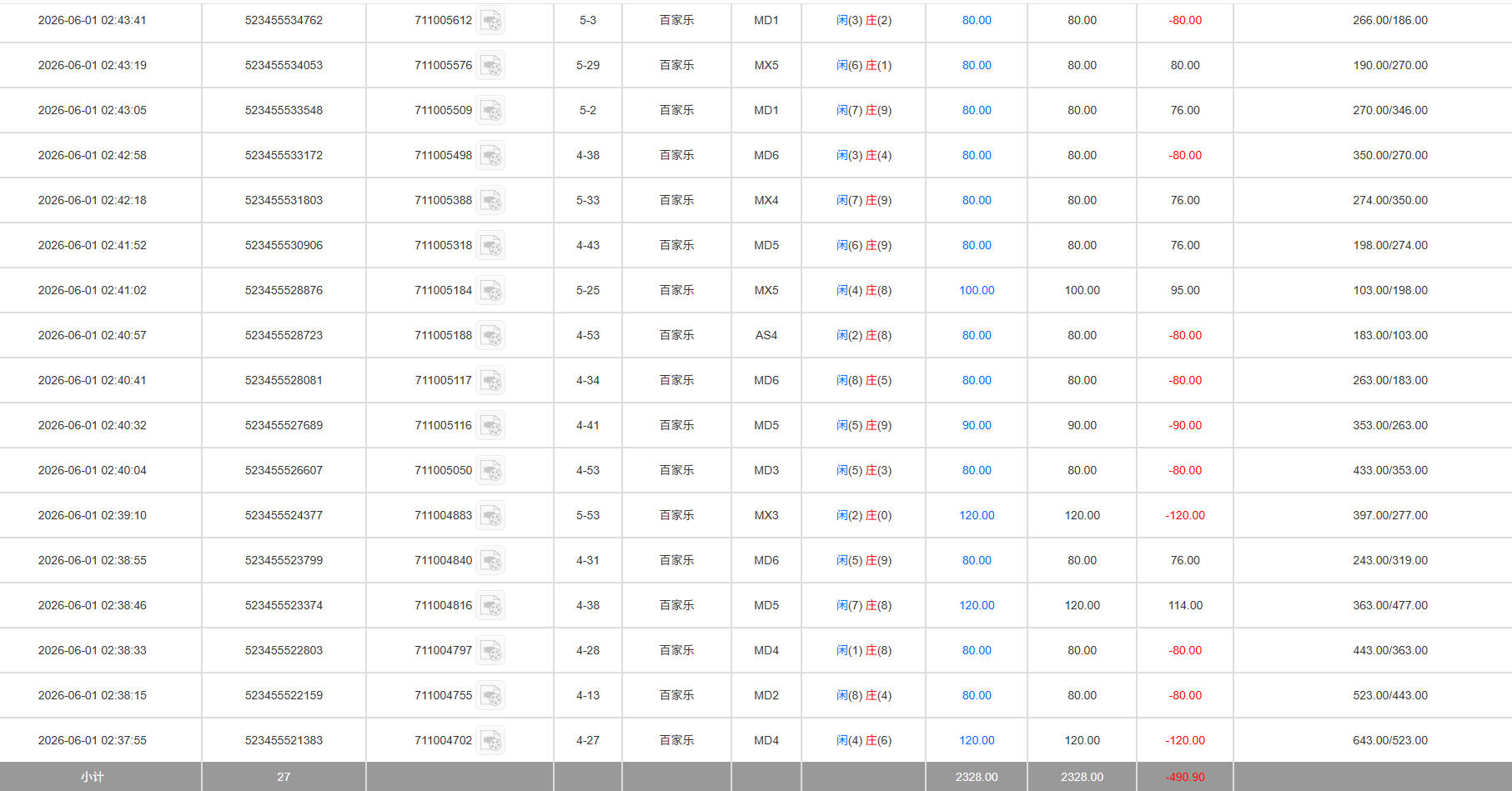The image size is (1512, 791).
Task: Open replay icon beside round 711005188
Action: click(490, 336)
